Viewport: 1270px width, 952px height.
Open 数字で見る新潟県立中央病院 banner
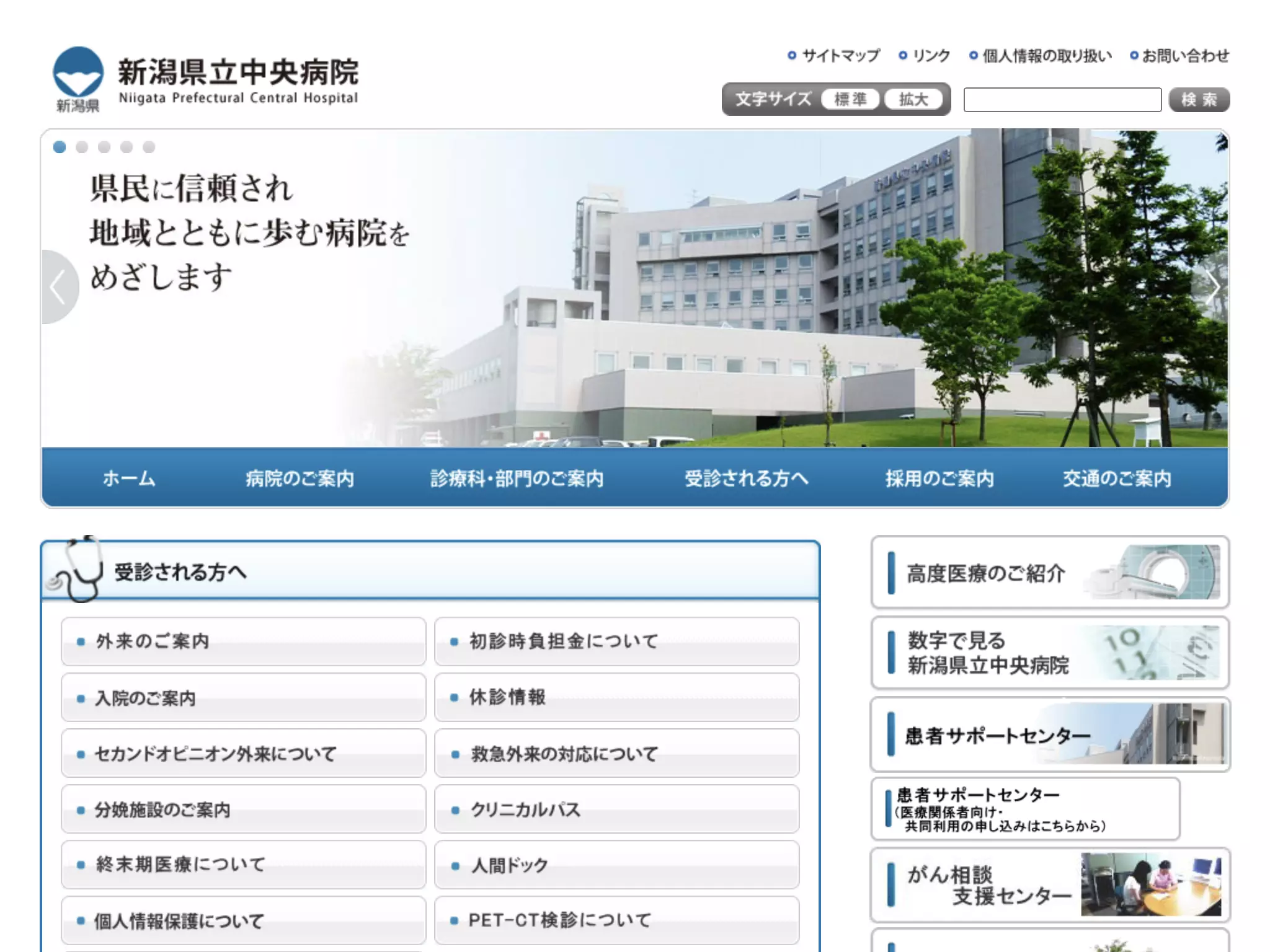(x=1050, y=653)
